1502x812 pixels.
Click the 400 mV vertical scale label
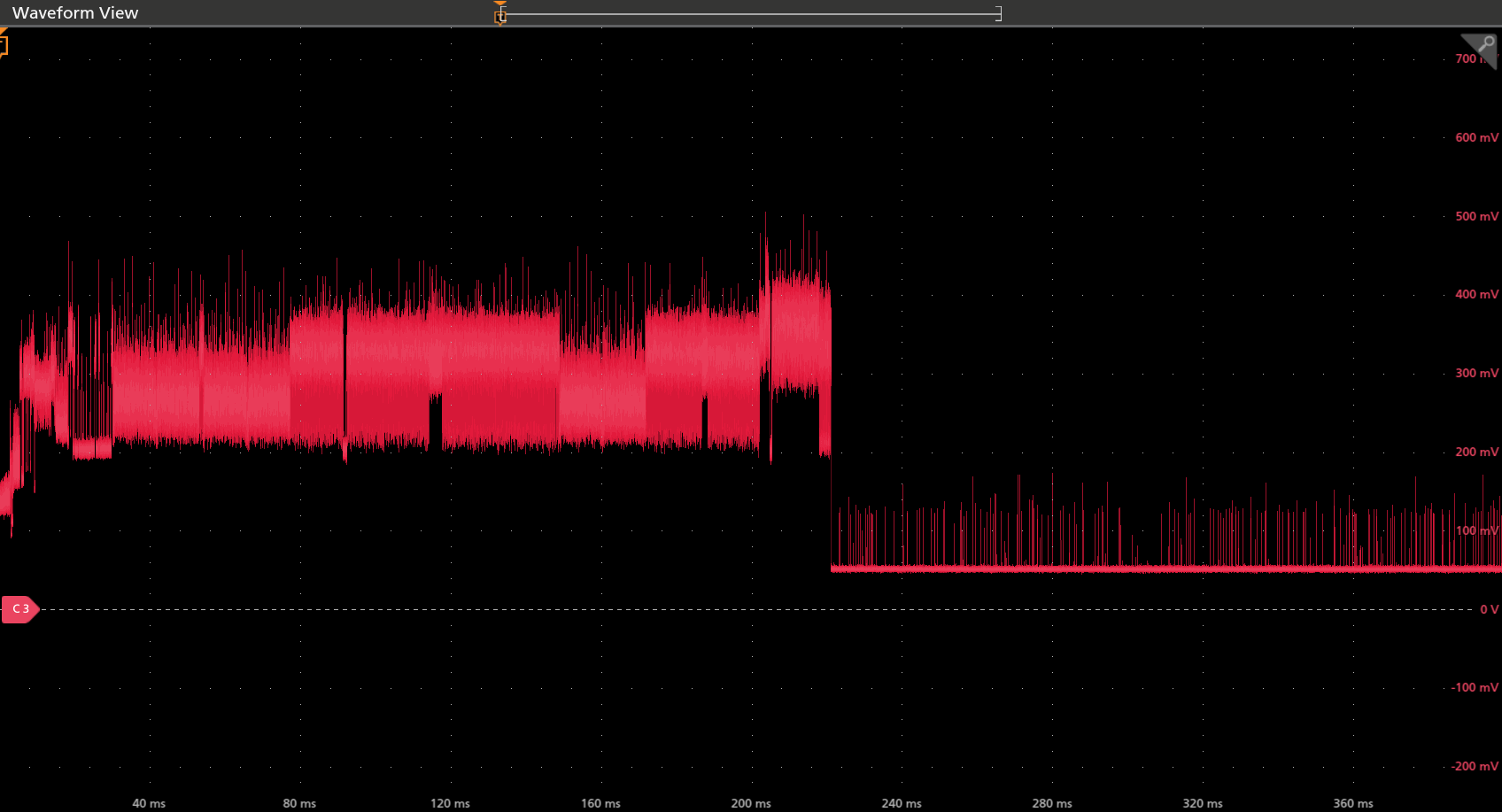[1476, 295]
